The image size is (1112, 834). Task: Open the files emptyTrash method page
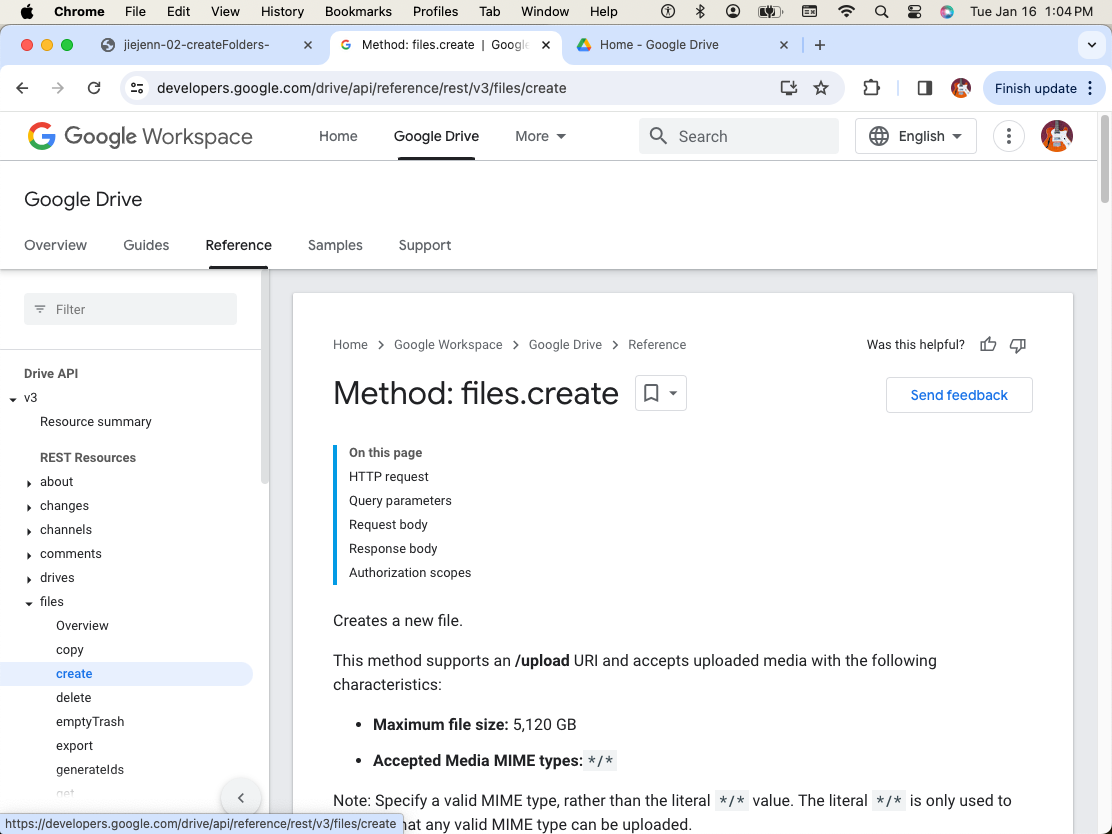(90, 722)
